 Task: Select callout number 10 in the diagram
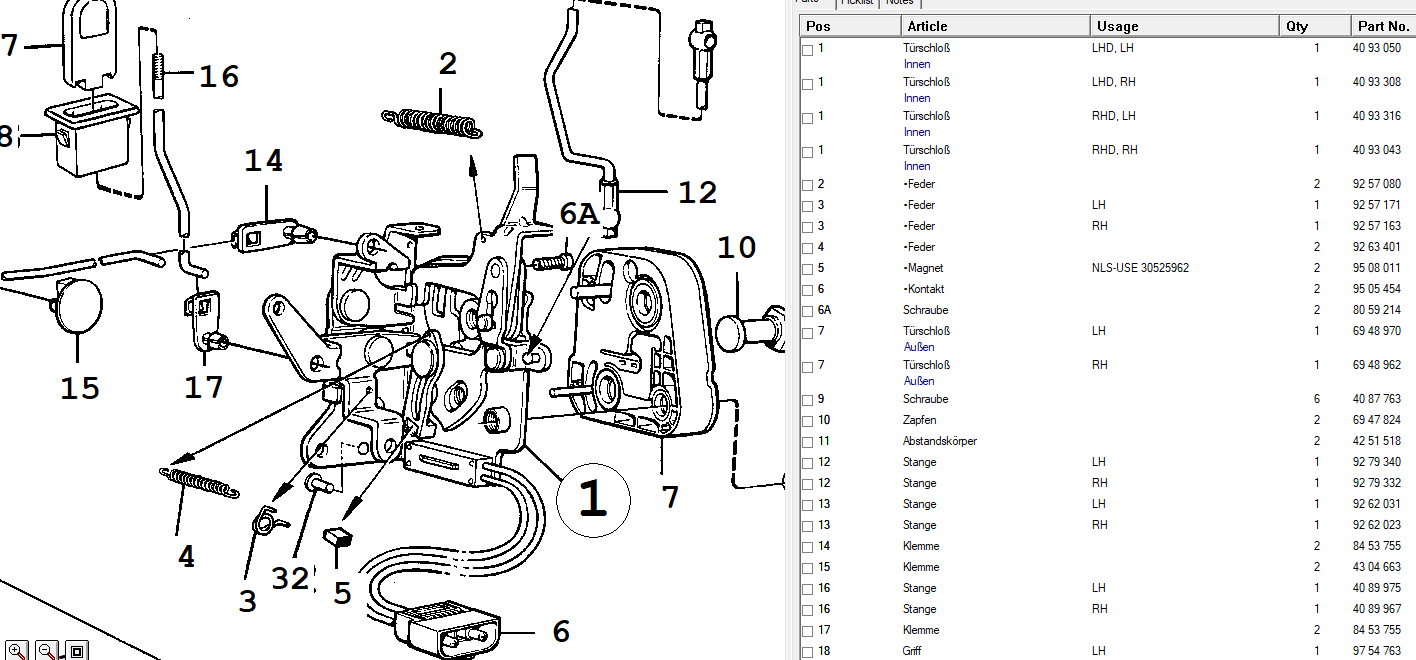[736, 246]
